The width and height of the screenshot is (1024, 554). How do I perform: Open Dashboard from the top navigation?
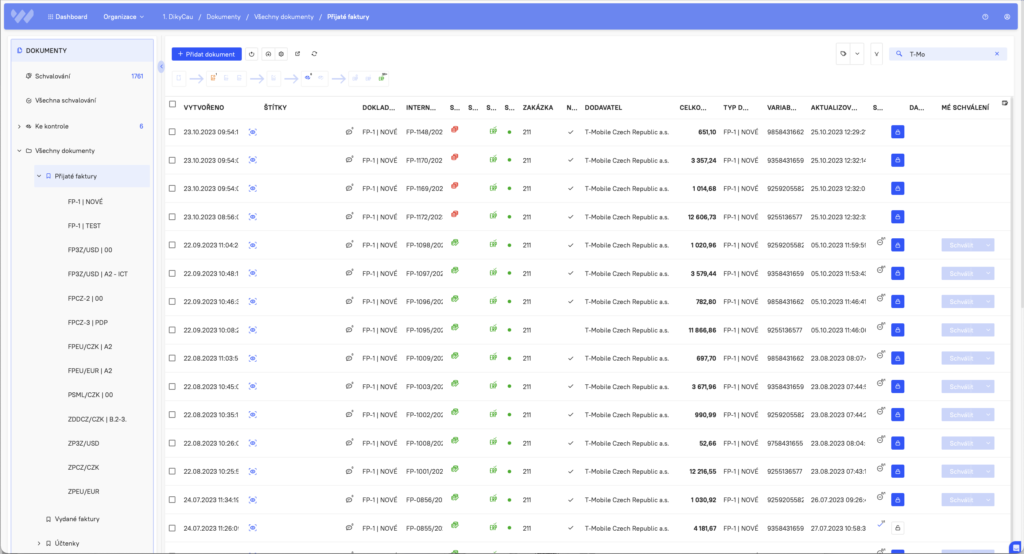(66, 17)
